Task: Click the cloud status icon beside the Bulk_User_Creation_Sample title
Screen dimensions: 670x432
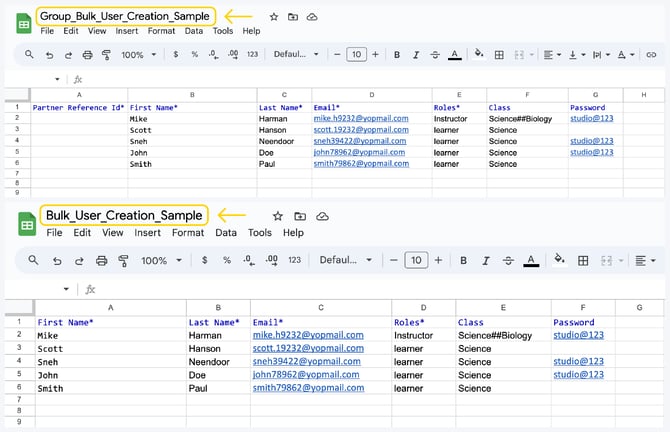Action: tap(323, 216)
